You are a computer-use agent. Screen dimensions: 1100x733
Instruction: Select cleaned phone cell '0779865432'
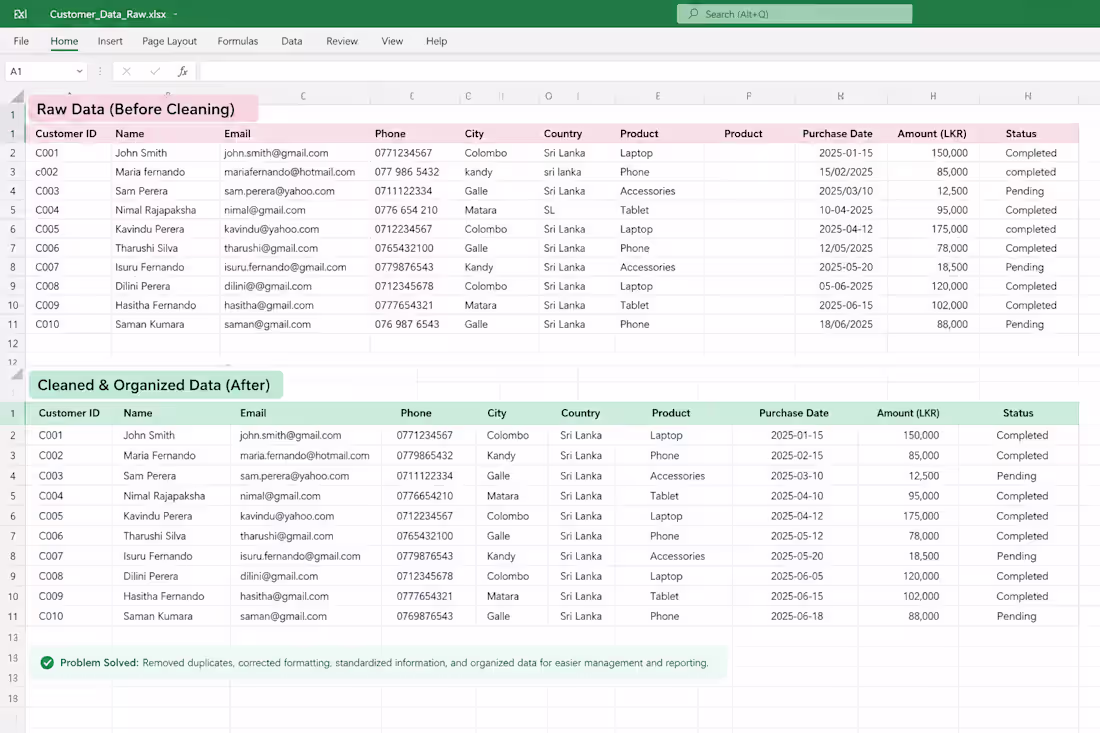(424, 455)
